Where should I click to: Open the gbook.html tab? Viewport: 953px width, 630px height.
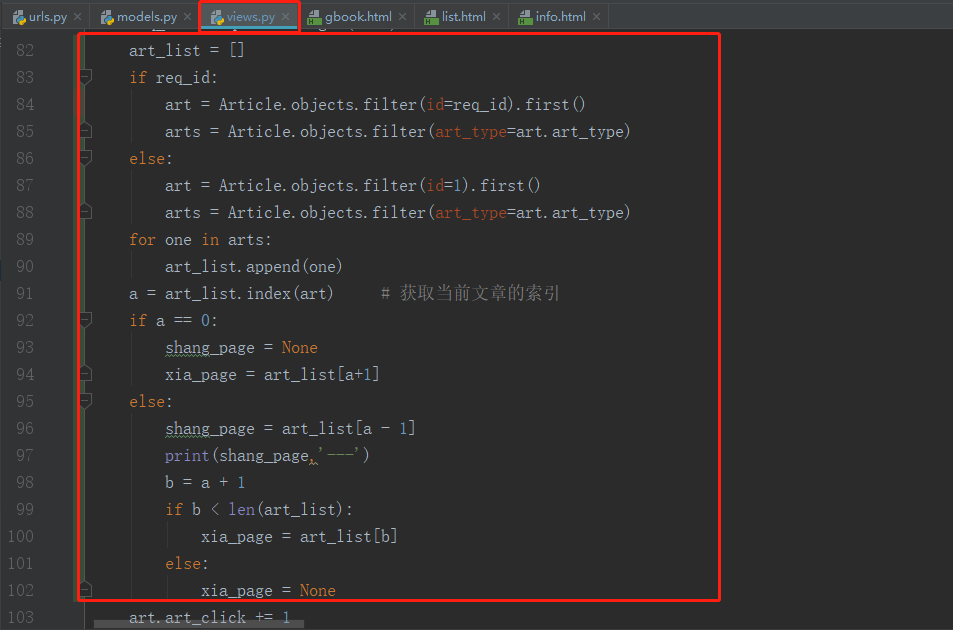358,17
